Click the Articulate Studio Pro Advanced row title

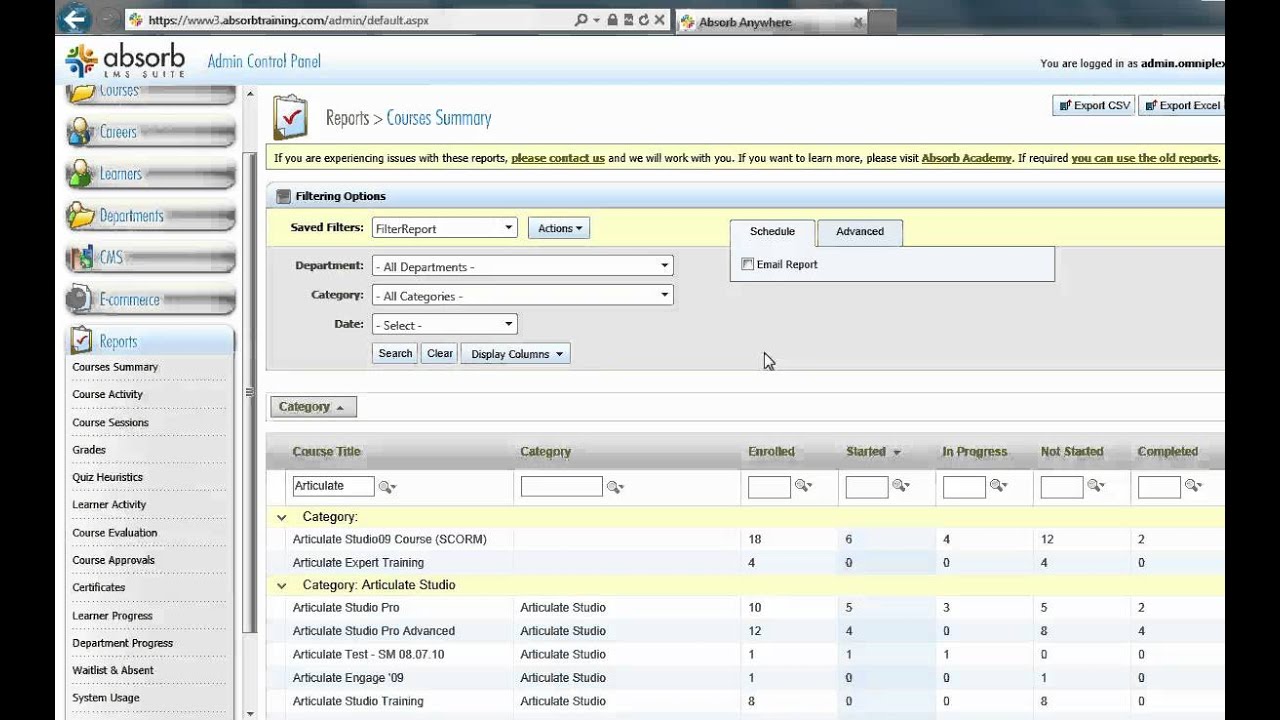(373, 631)
